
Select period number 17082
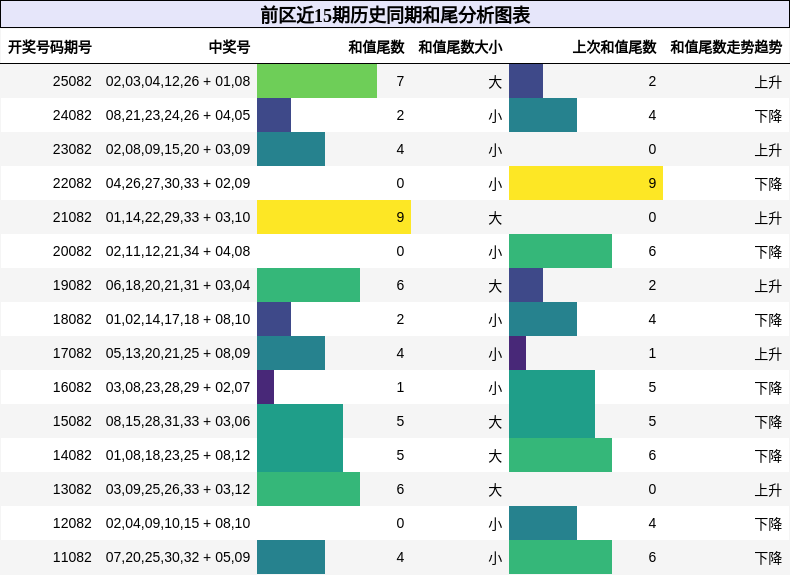(72, 353)
